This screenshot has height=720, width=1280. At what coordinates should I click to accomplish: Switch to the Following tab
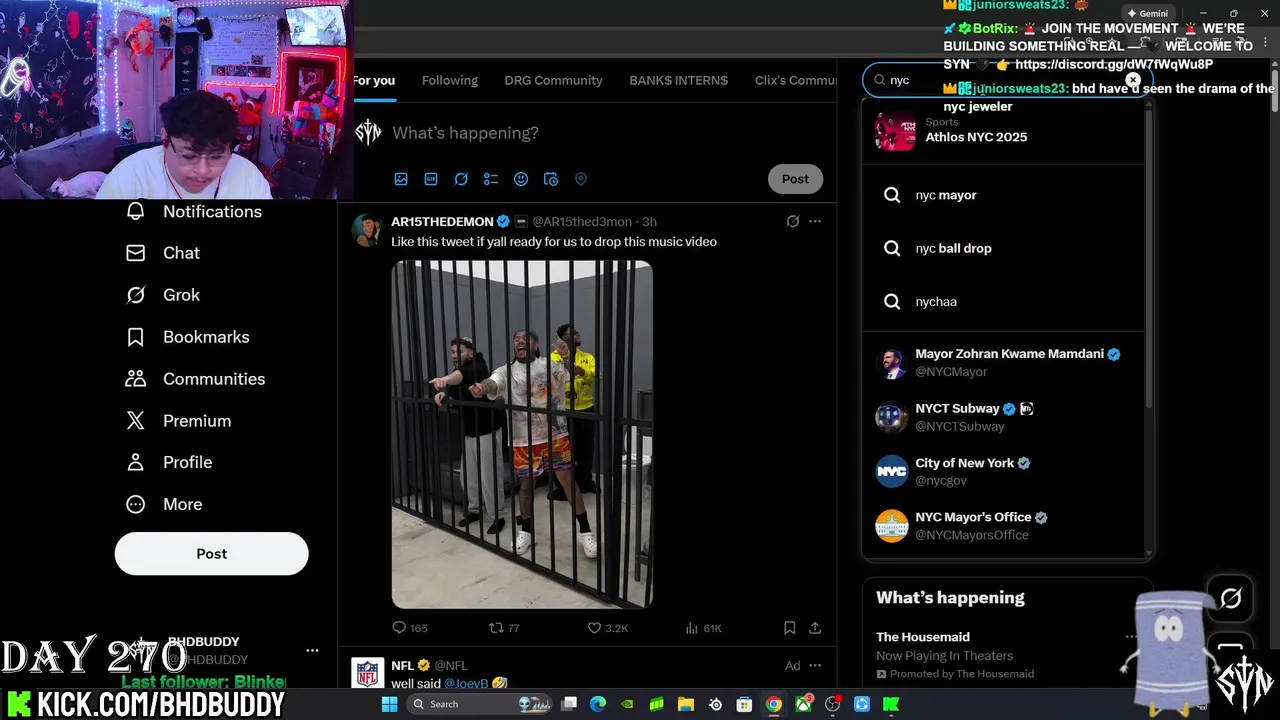click(x=450, y=80)
